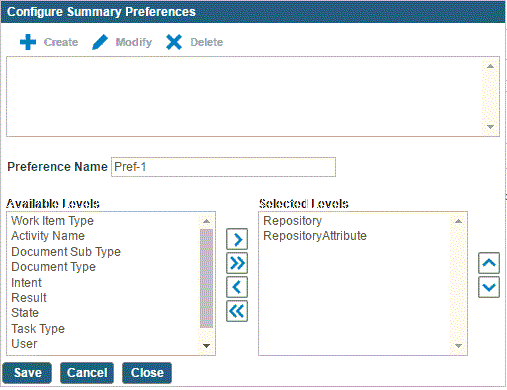Click the Modify pencil icon
507x390 pixels.
click(100, 42)
